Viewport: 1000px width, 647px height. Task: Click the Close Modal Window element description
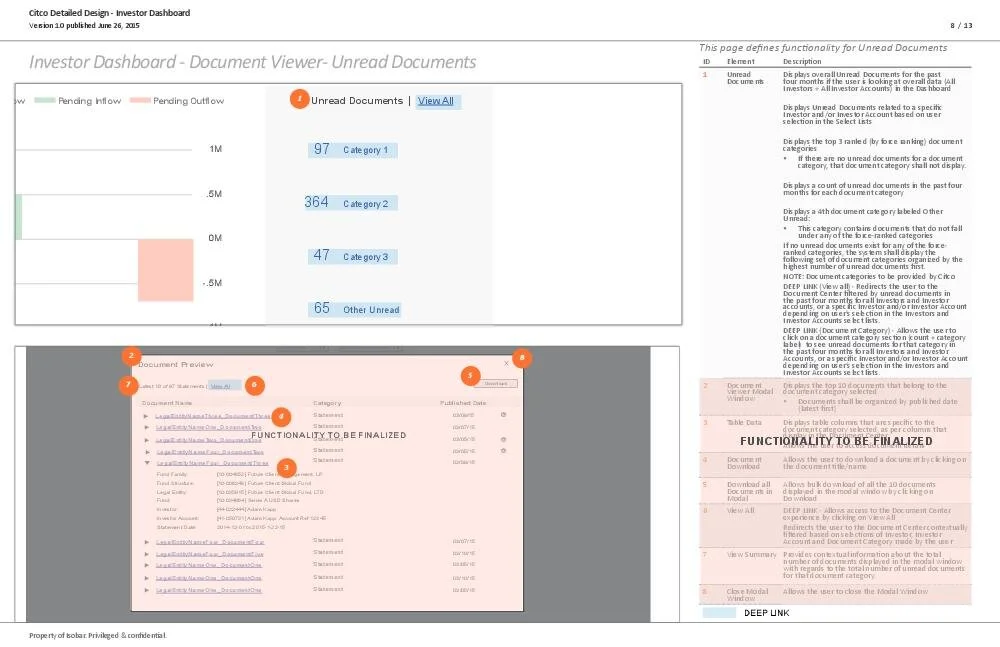(x=855, y=591)
